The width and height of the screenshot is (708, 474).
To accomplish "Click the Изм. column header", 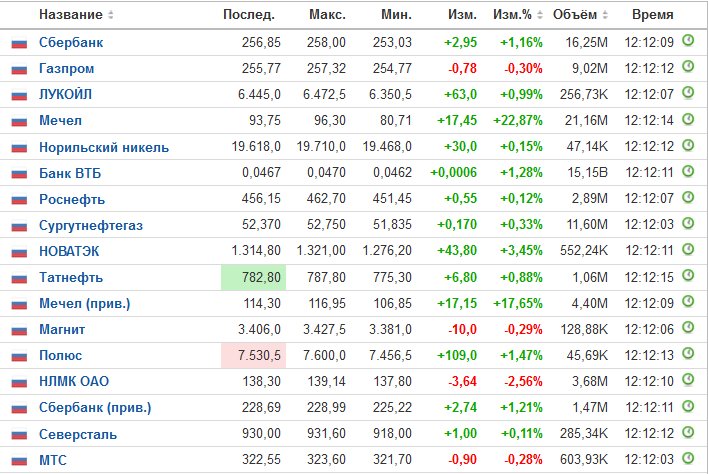I will (462, 14).
